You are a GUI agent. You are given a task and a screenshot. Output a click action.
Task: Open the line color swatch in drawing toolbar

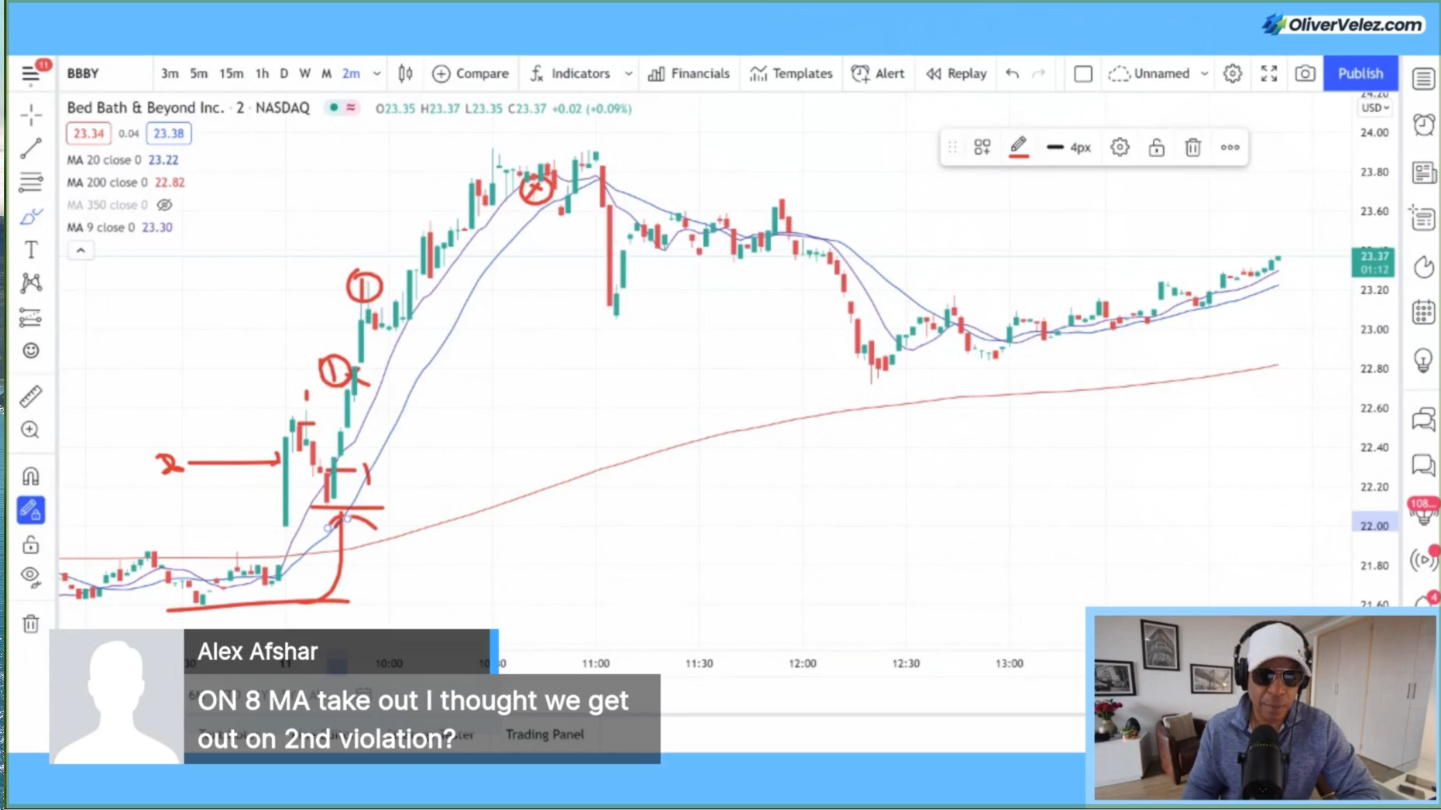[x=1018, y=147]
